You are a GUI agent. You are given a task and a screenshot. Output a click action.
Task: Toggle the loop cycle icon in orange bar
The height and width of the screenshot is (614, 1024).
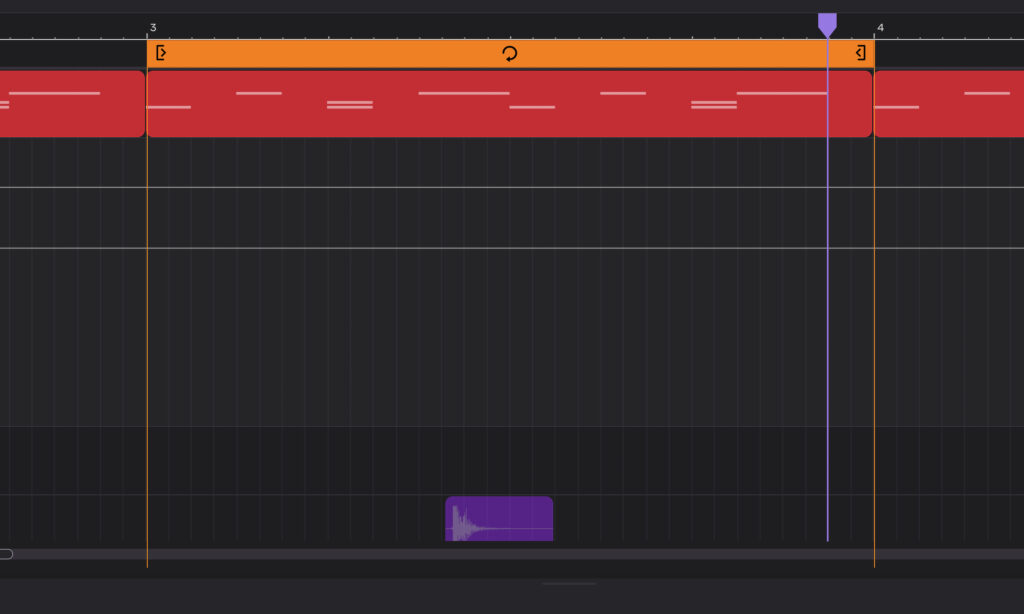[510, 54]
